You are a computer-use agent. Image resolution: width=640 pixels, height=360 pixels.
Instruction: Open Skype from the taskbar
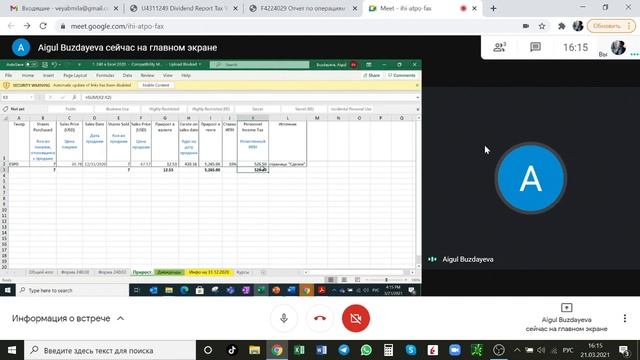(411, 350)
